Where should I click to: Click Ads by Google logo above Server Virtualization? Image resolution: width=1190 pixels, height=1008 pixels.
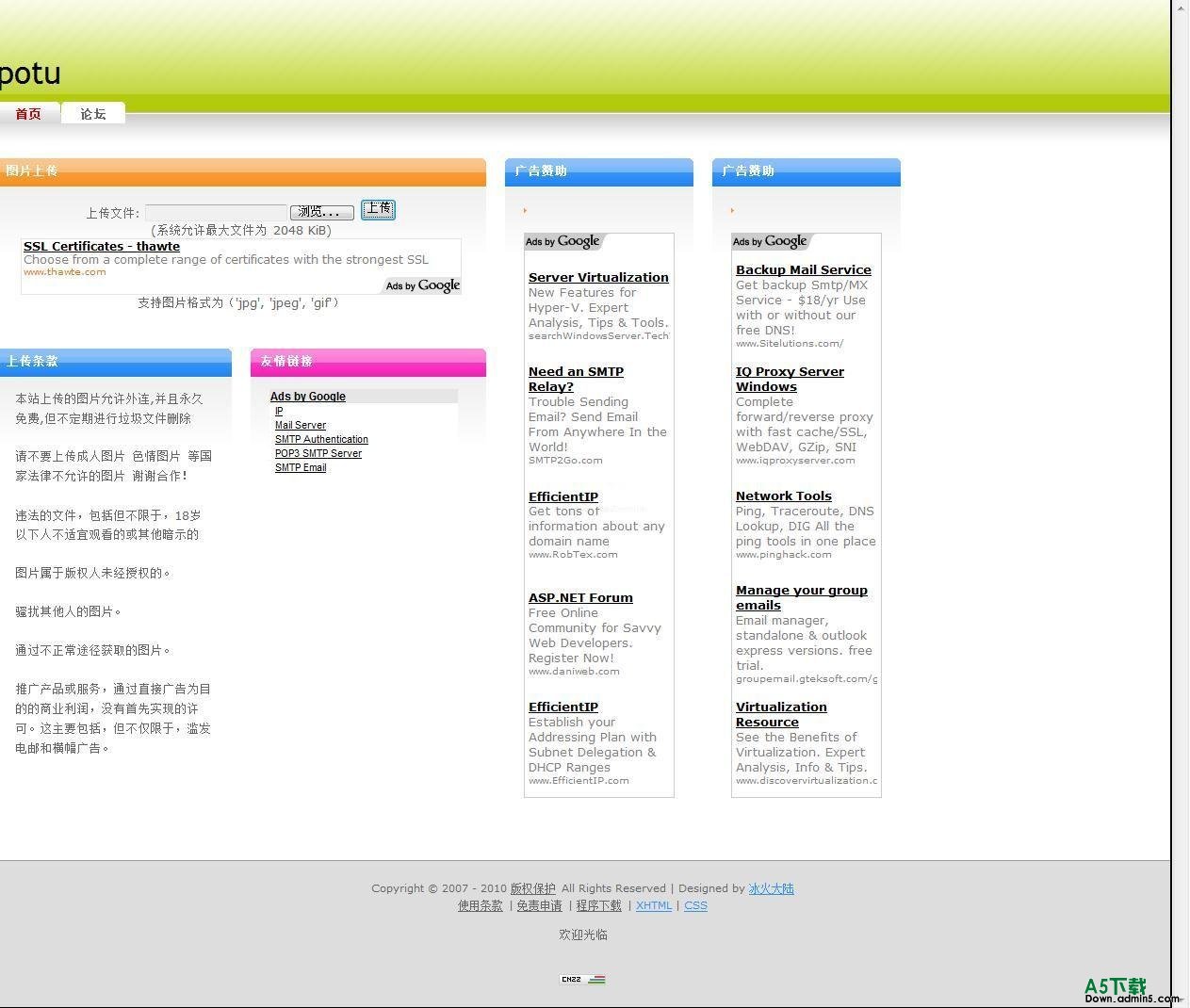pos(562,242)
